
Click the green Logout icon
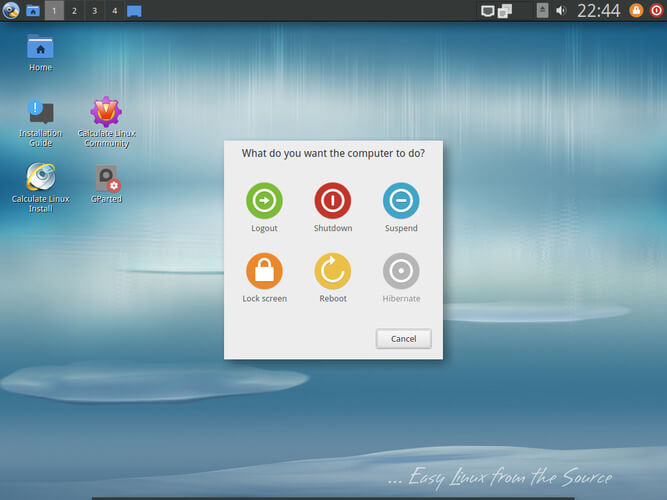click(x=264, y=200)
